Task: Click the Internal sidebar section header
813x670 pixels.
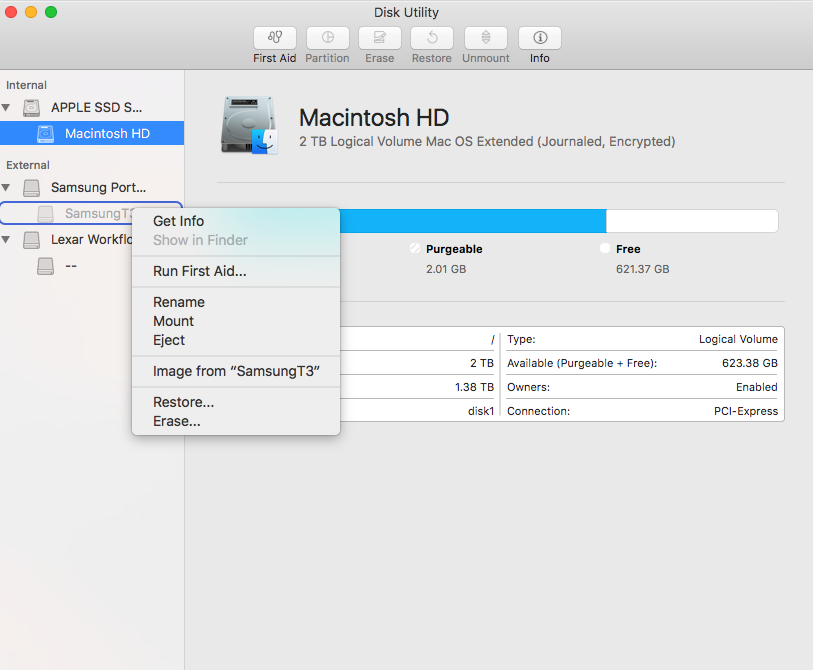Action: coord(26,86)
